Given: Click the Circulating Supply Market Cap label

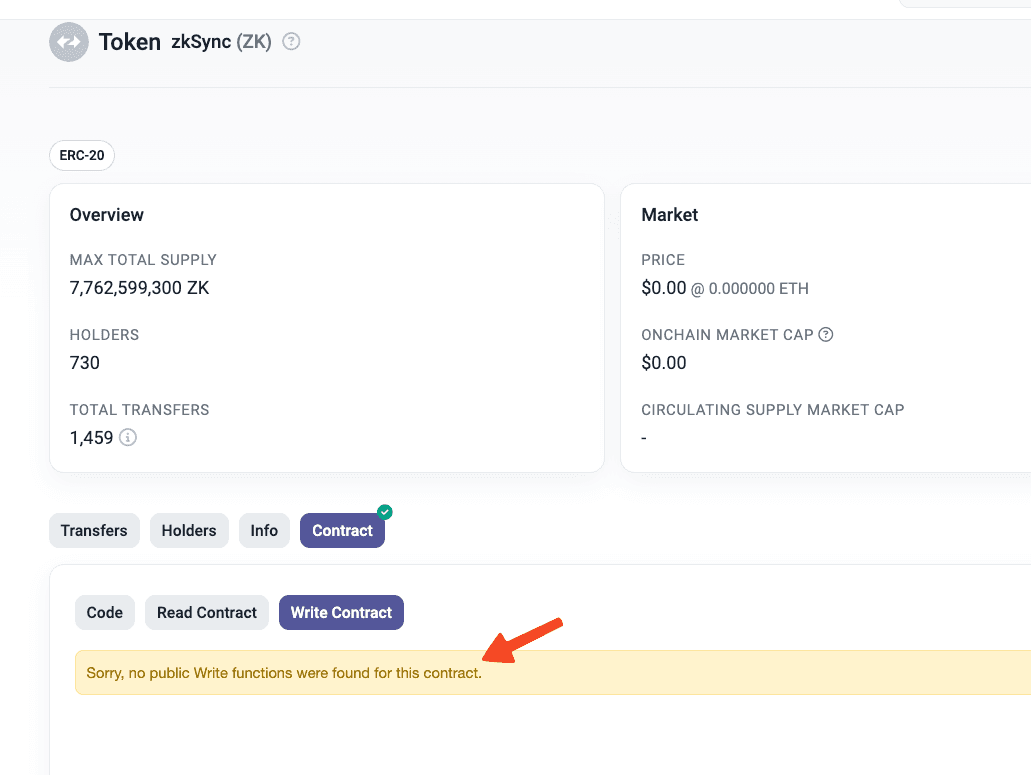Looking at the screenshot, I should tap(773, 410).
